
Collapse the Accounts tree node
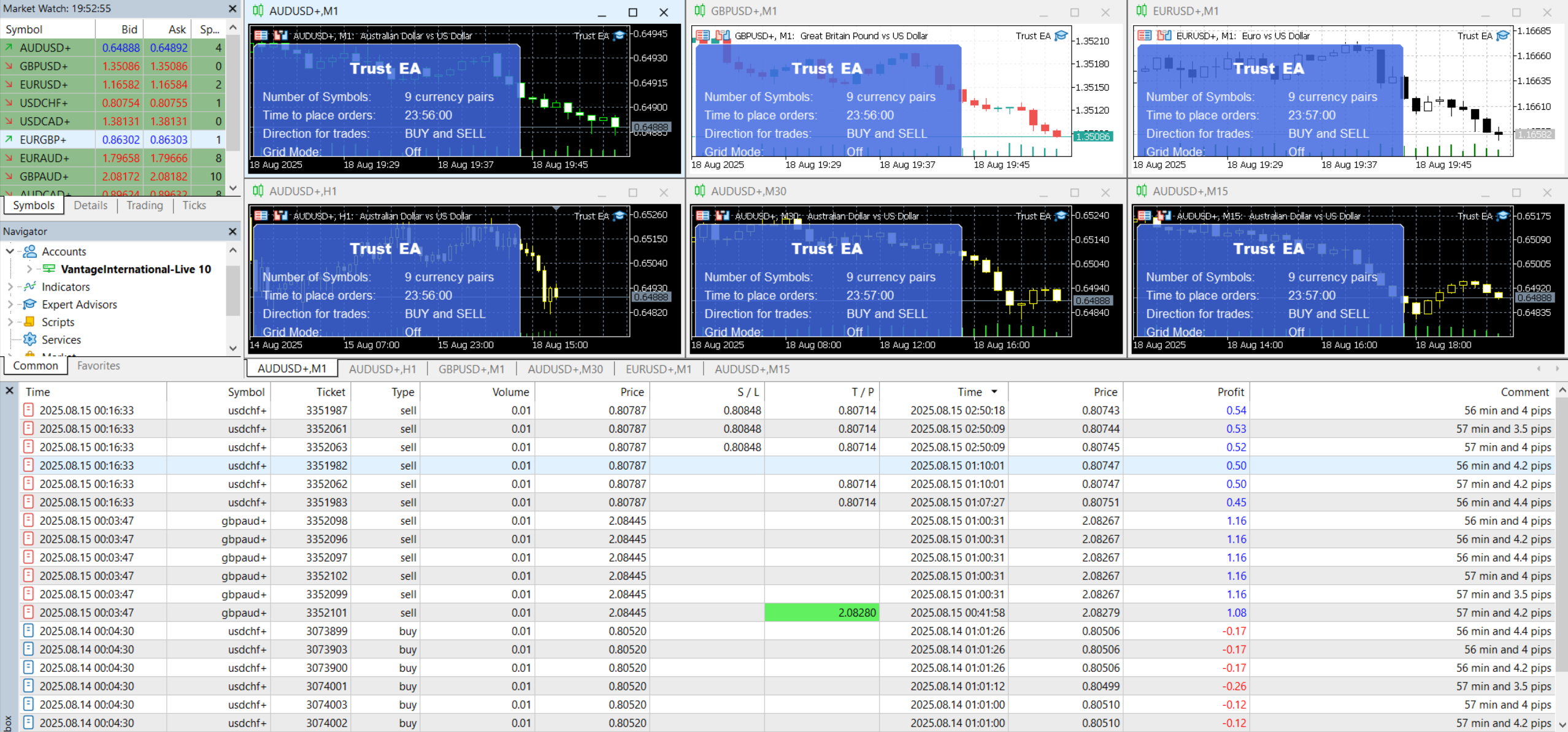click(x=10, y=251)
